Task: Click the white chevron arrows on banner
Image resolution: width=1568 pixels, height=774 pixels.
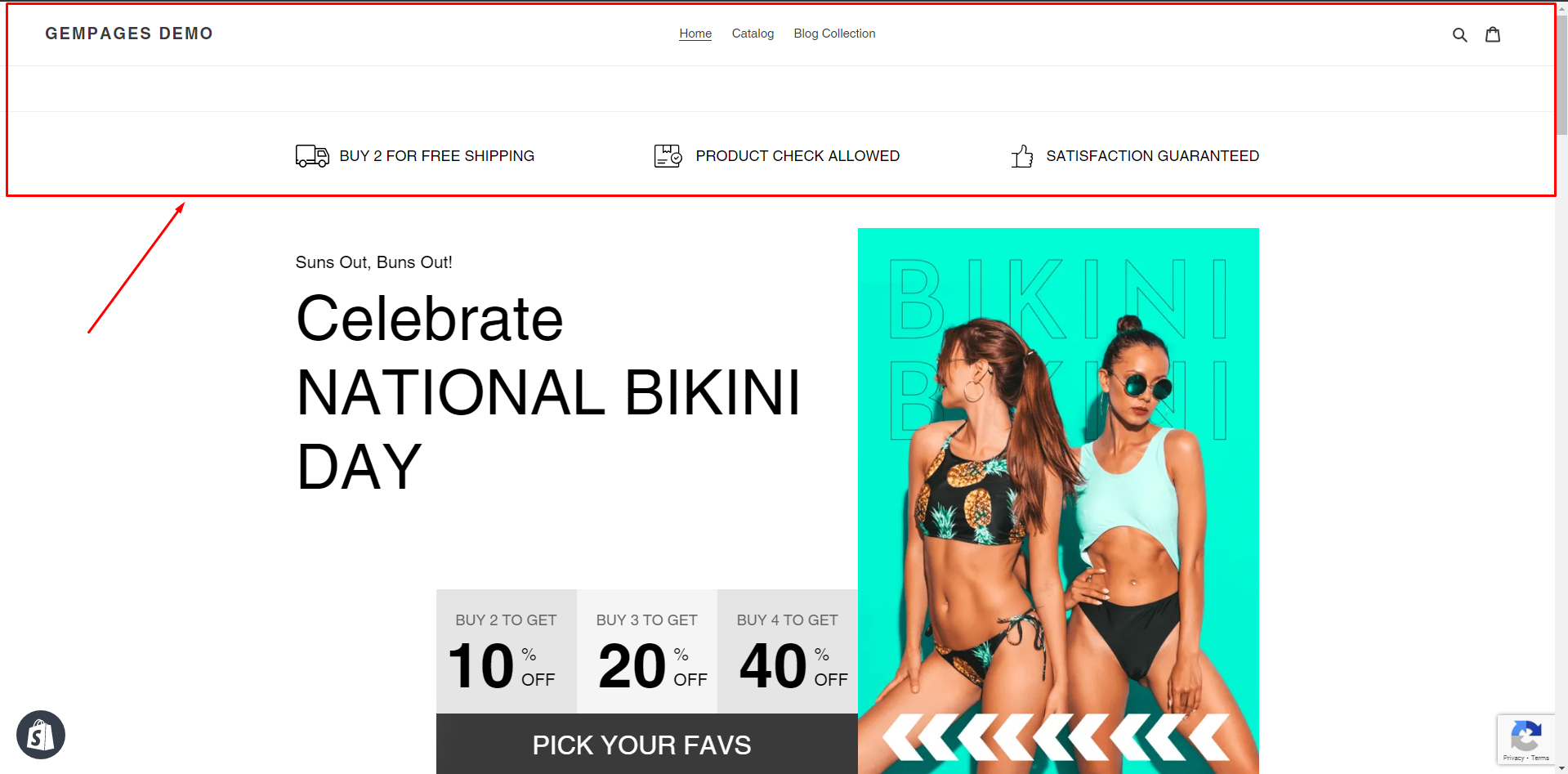Action: 1056,737
